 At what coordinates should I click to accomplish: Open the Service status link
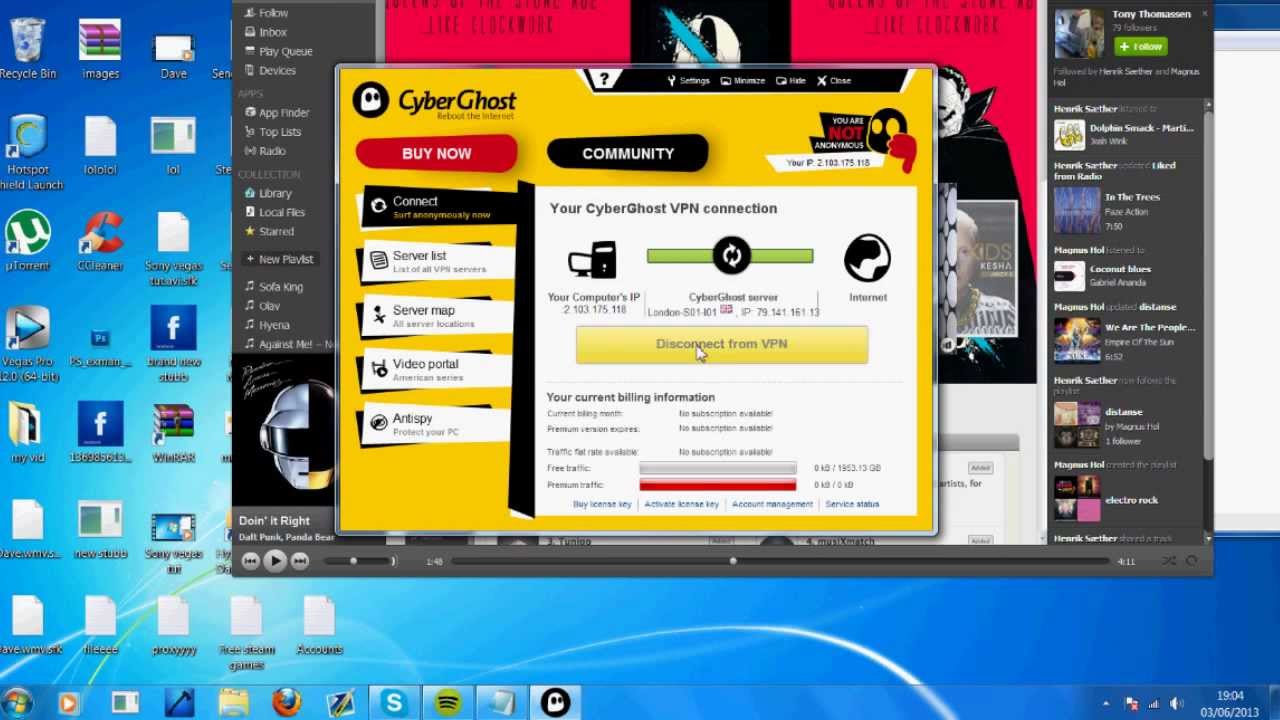point(852,504)
